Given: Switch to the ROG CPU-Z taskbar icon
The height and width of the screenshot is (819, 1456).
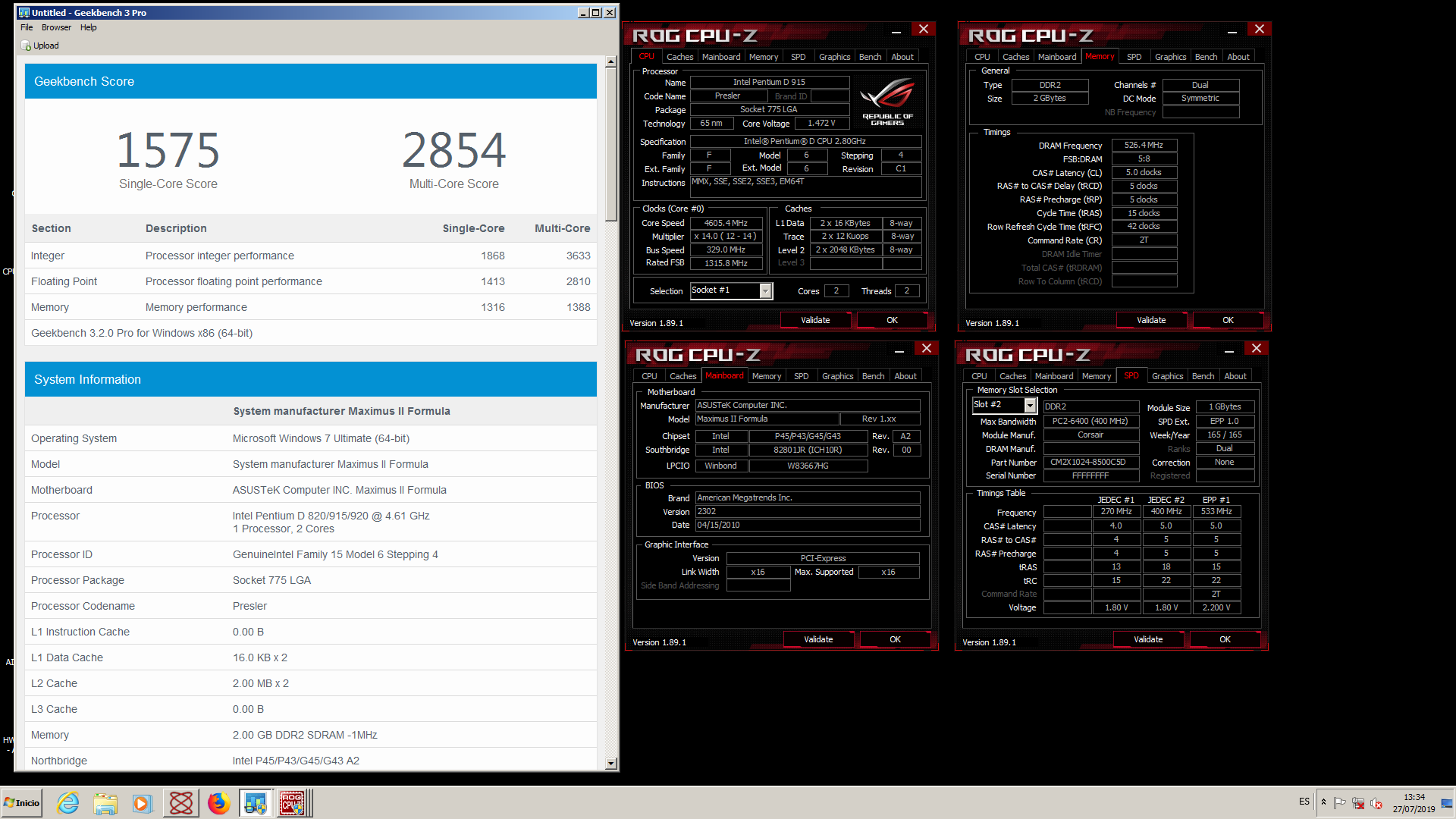Looking at the screenshot, I should 293,803.
